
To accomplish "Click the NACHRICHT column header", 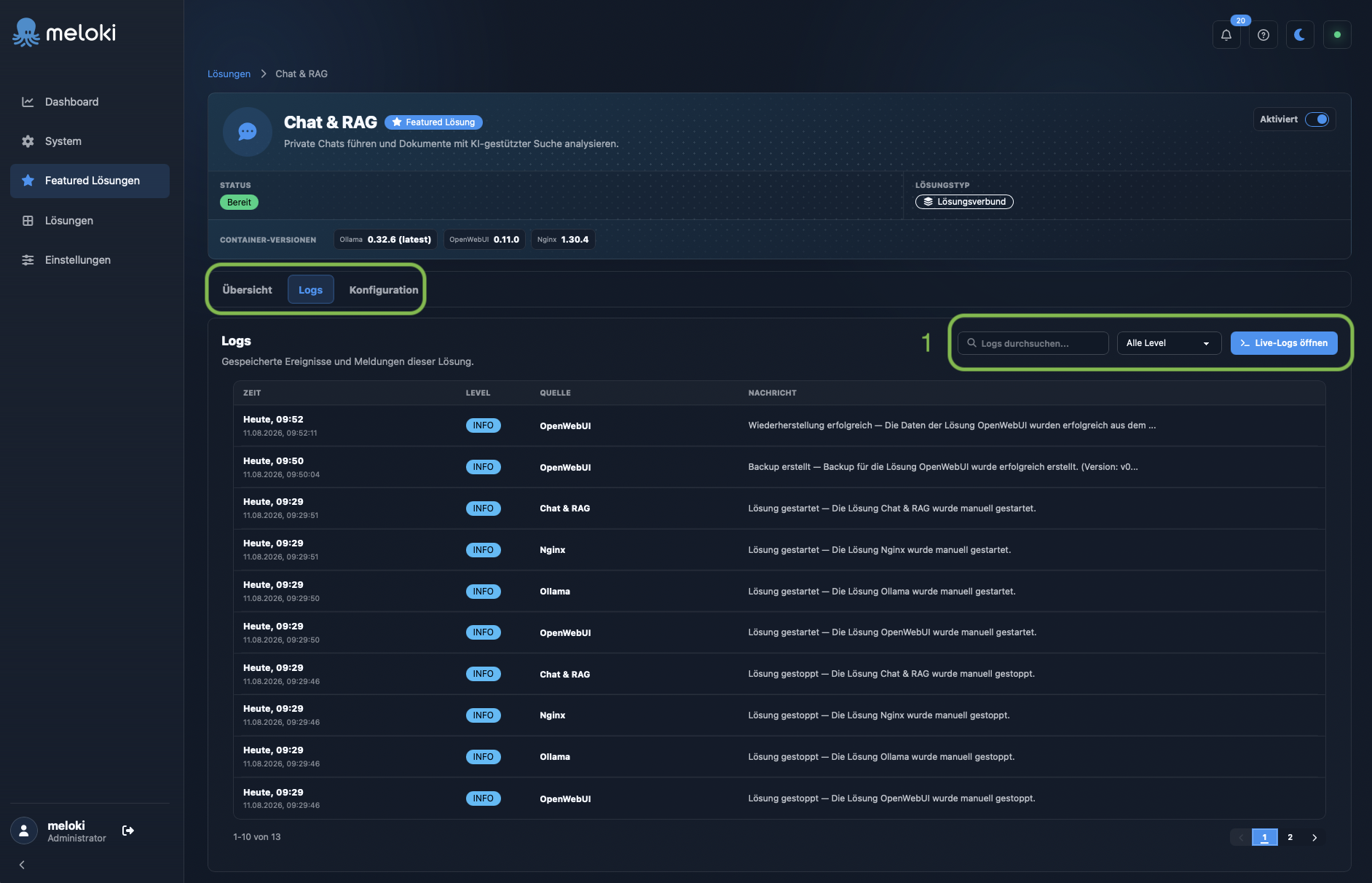I will 773,393.
